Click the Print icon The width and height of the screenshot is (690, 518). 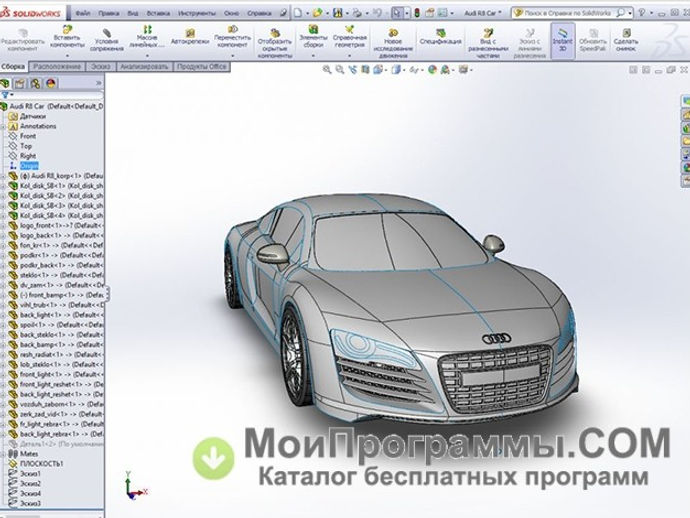coord(357,13)
